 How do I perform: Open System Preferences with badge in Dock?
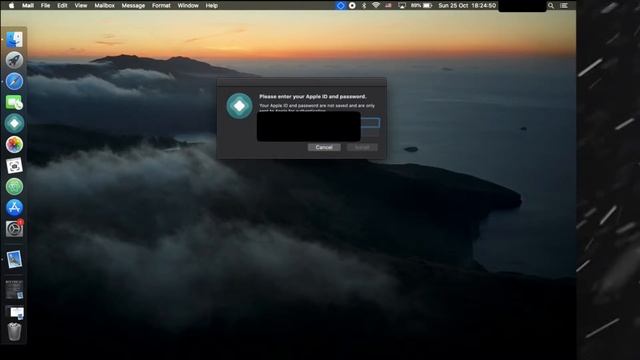[x=14, y=229]
